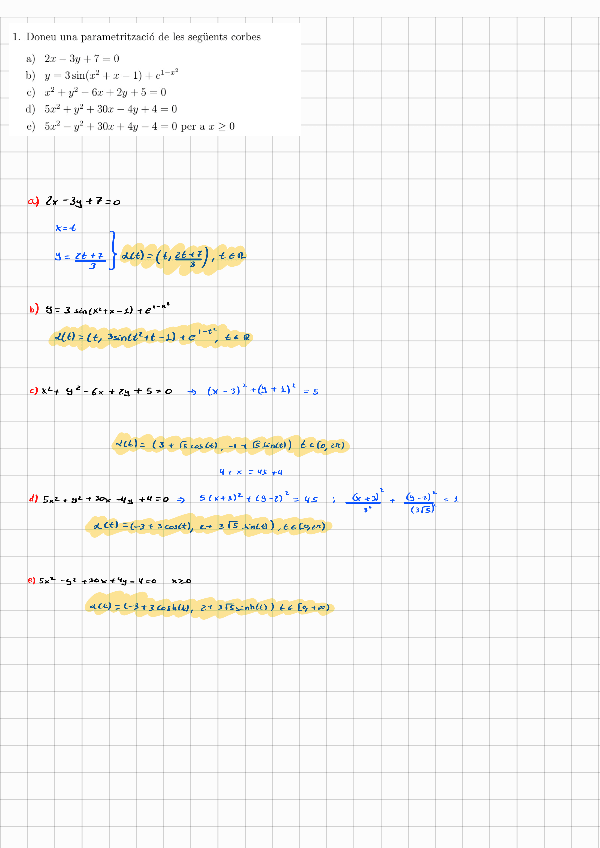This screenshot has width=600, height=848.
Task: Click completed square (x−3)² + (y+1)² = 5
Action: [x=261, y=393]
